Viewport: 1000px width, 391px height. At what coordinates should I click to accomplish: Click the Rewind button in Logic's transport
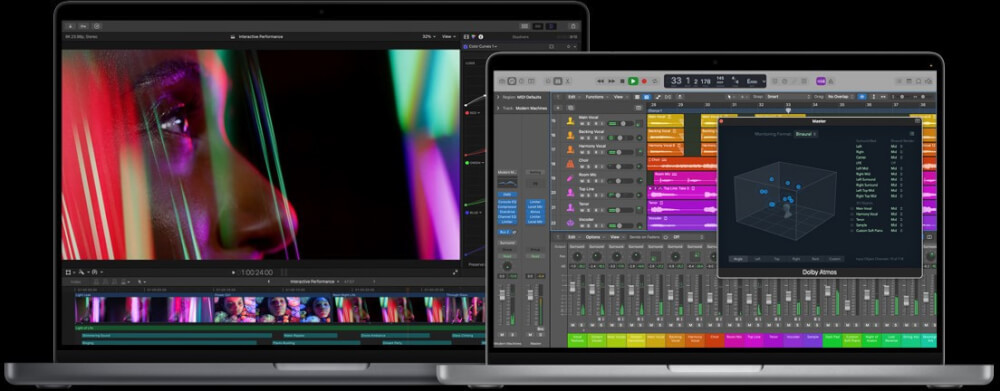[x=600, y=81]
